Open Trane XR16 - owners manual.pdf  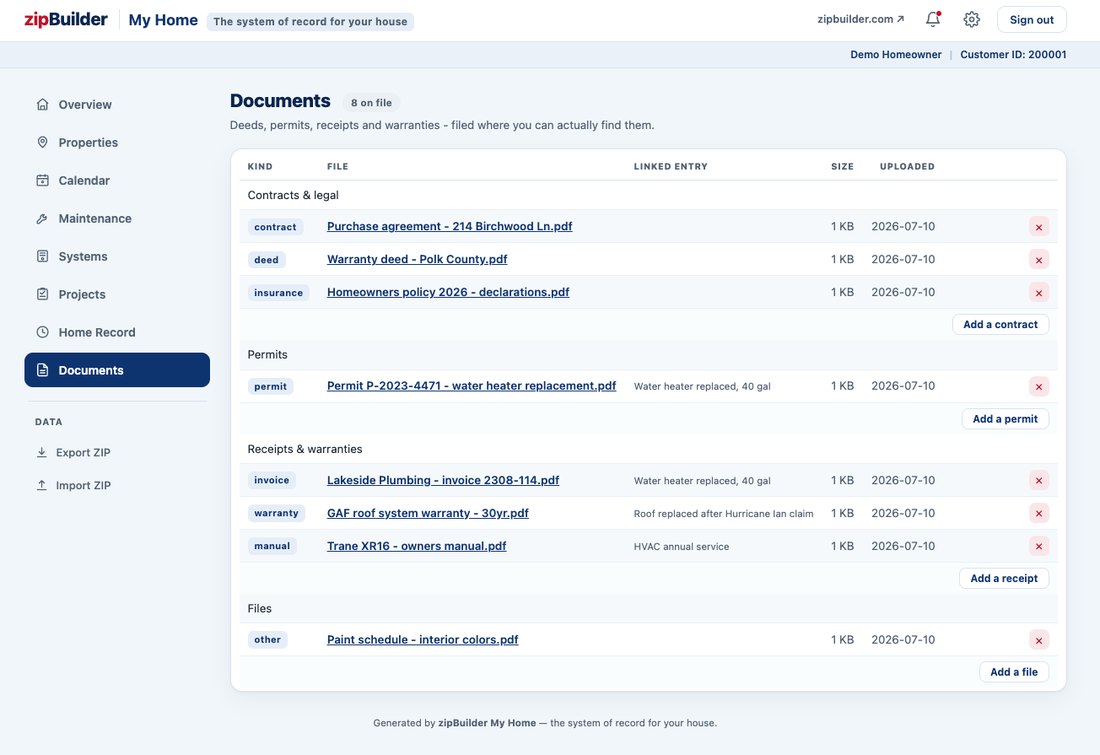417,546
